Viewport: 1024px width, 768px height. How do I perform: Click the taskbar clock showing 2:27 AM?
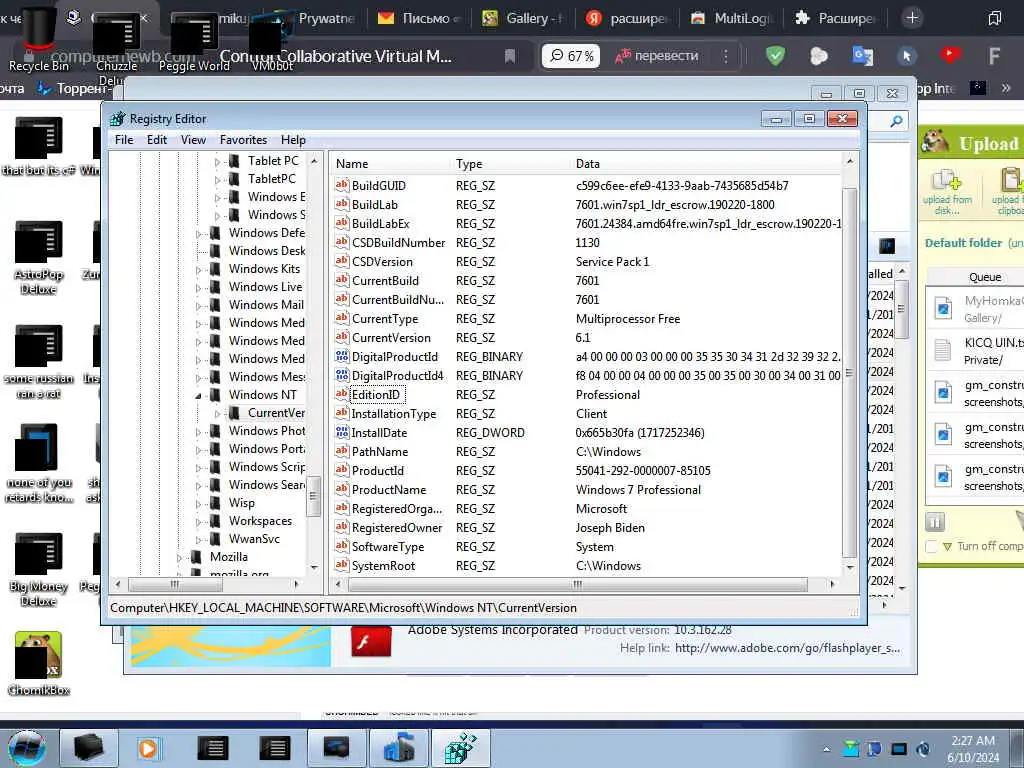[x=973, y=749]
